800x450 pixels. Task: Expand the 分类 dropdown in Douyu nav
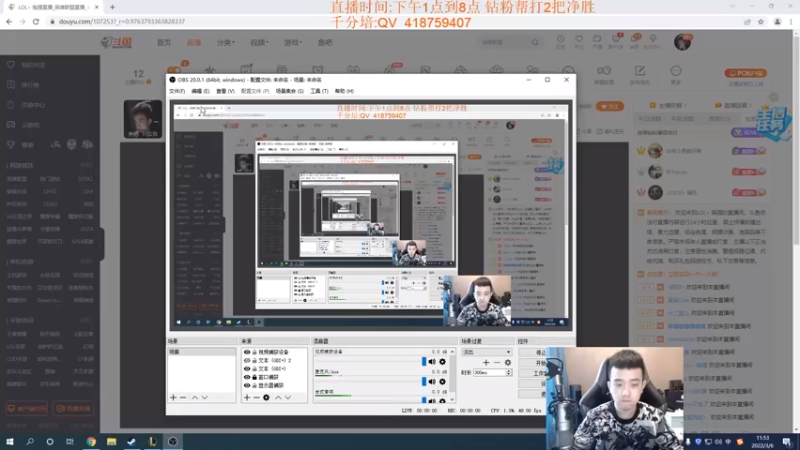point(225,42)
